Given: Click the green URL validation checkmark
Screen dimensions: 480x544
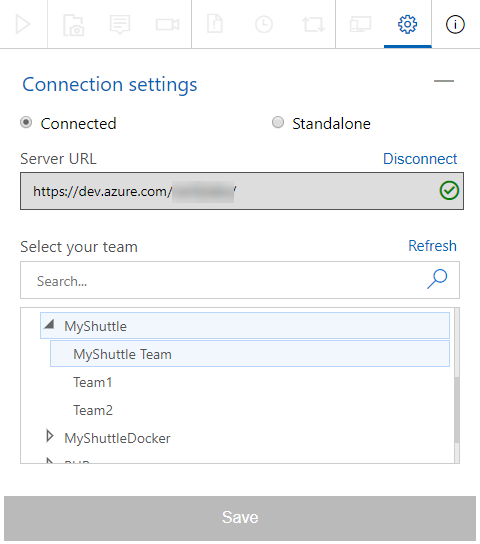Looking at the screenshot, I should tap(449, 190).
